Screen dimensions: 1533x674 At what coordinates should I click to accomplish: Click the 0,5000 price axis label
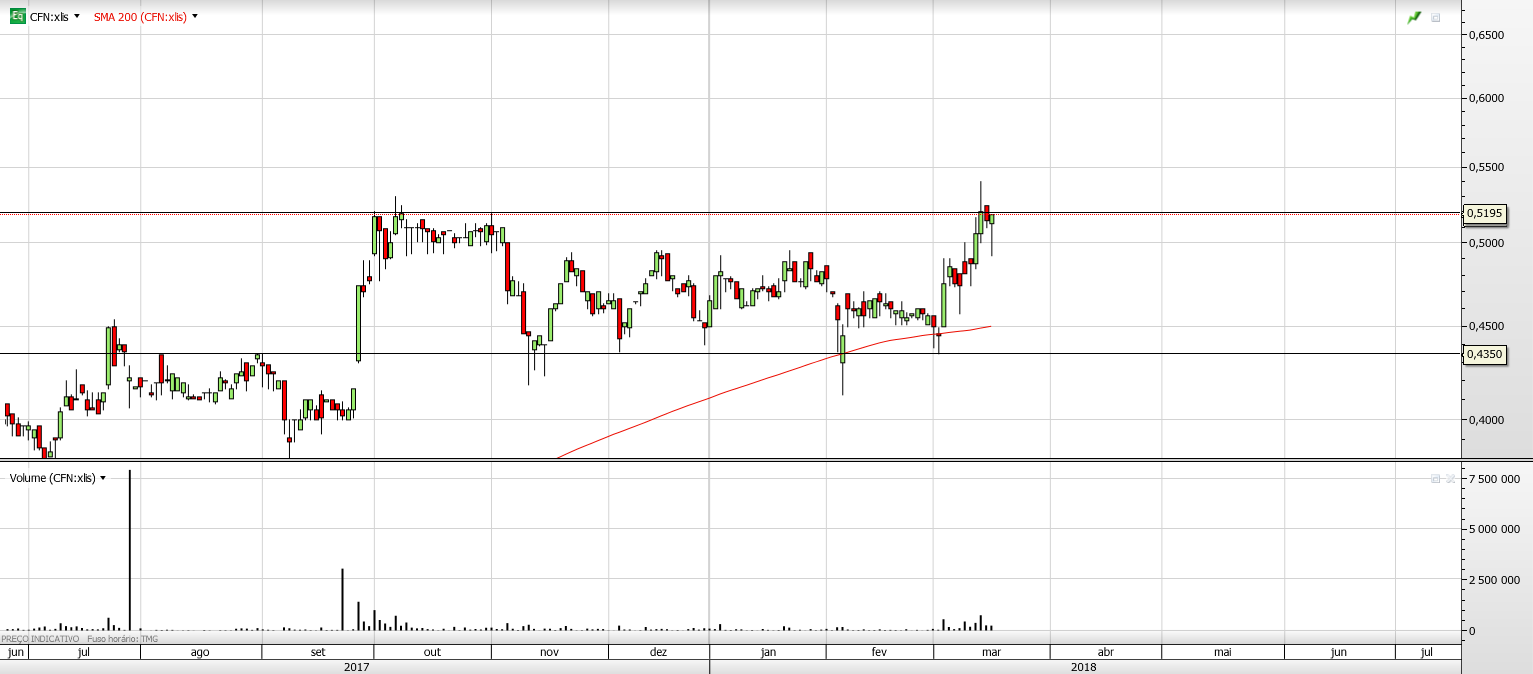[x=1486, y=243]
